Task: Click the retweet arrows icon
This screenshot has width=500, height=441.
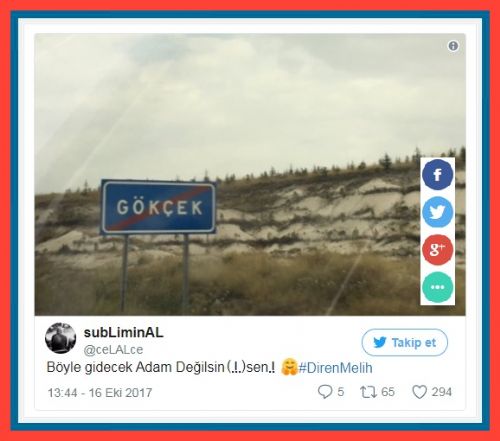Action: [x=368, y=392]
